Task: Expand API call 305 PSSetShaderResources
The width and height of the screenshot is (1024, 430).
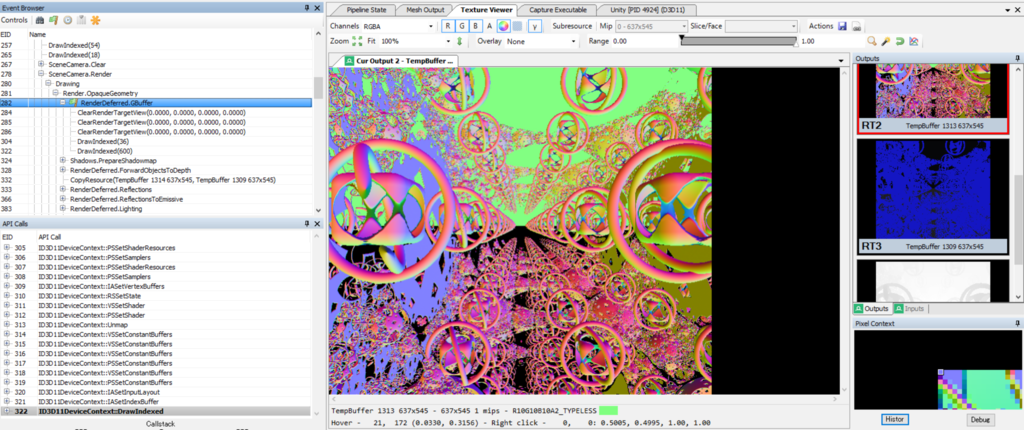Action: click(x=7, y=248)
